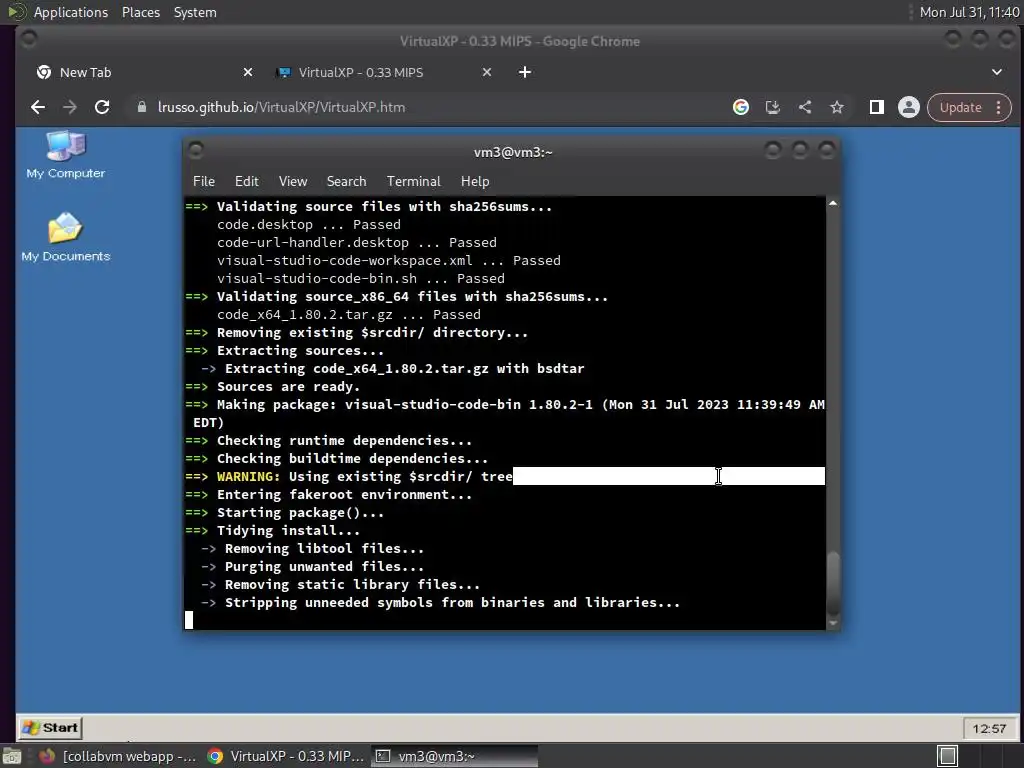The width and height of the screenshot is (1024, 768).
Task: Click "Entering fakeroot environment..." line
Action: click(x=344, y=495)
